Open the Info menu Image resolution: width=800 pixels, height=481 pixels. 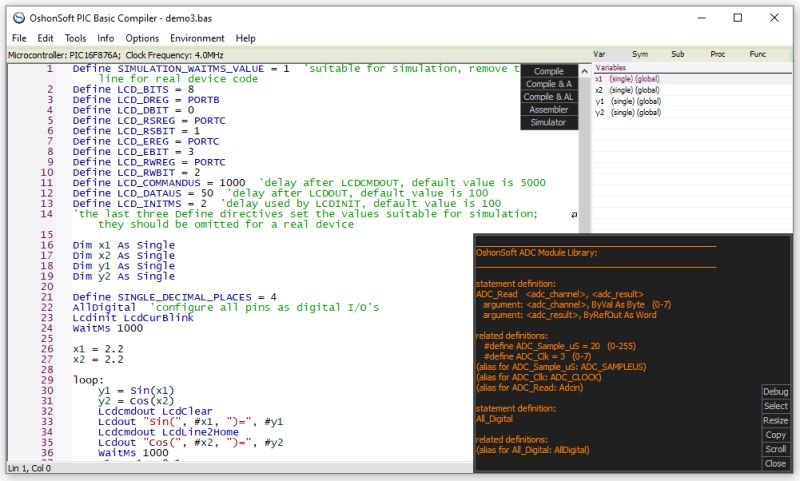(x=106, y=38)
